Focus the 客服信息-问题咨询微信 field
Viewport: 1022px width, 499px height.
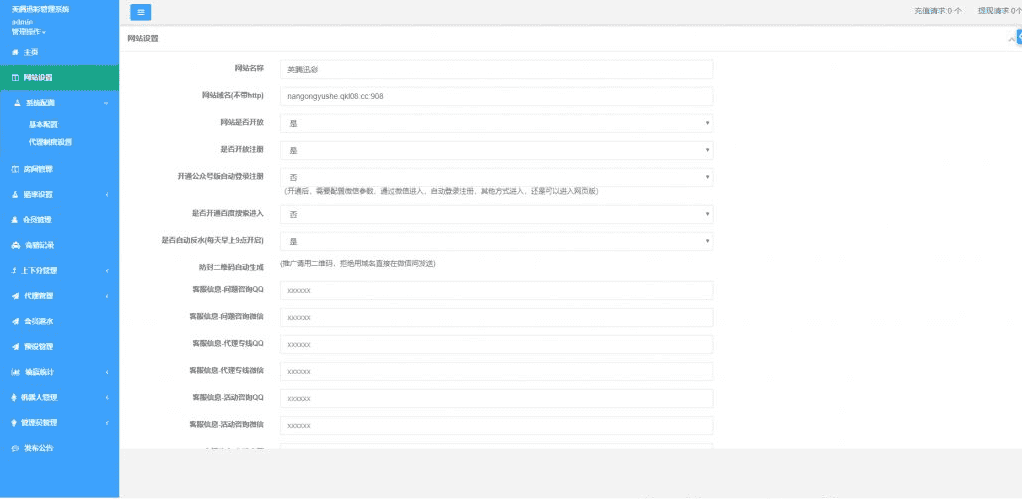point(497,317)
